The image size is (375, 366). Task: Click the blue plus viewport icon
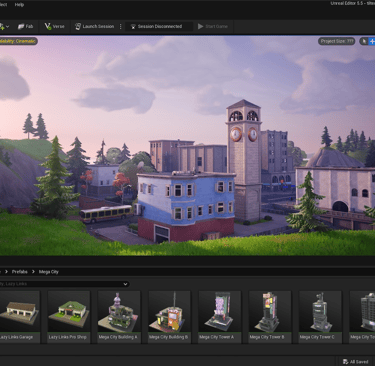pos(372,41)
